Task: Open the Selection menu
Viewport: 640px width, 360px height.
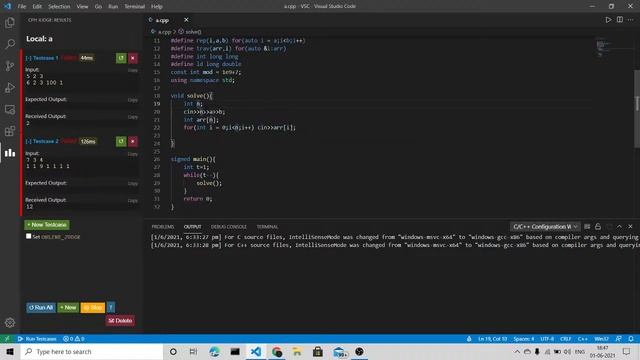Action: pyautogui.click(x=59, y=7)
